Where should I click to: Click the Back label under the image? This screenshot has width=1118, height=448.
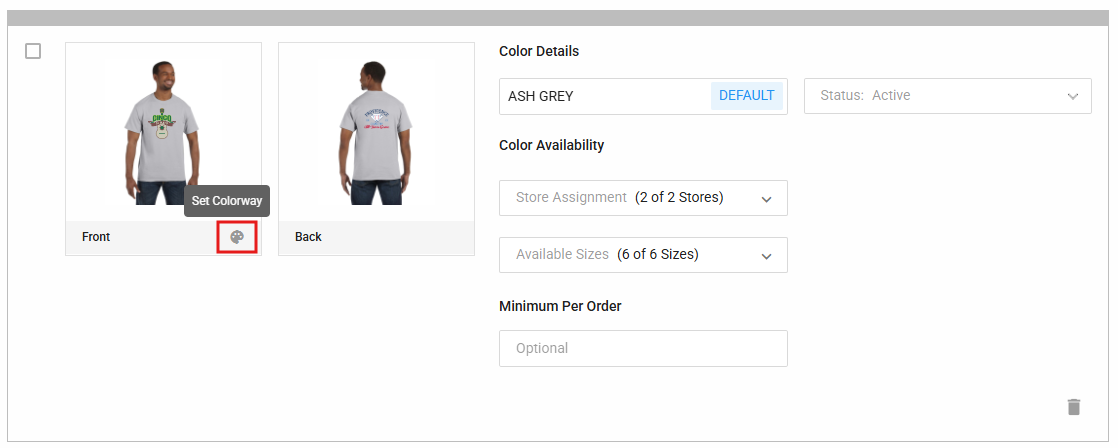click(x=308, y=237)
